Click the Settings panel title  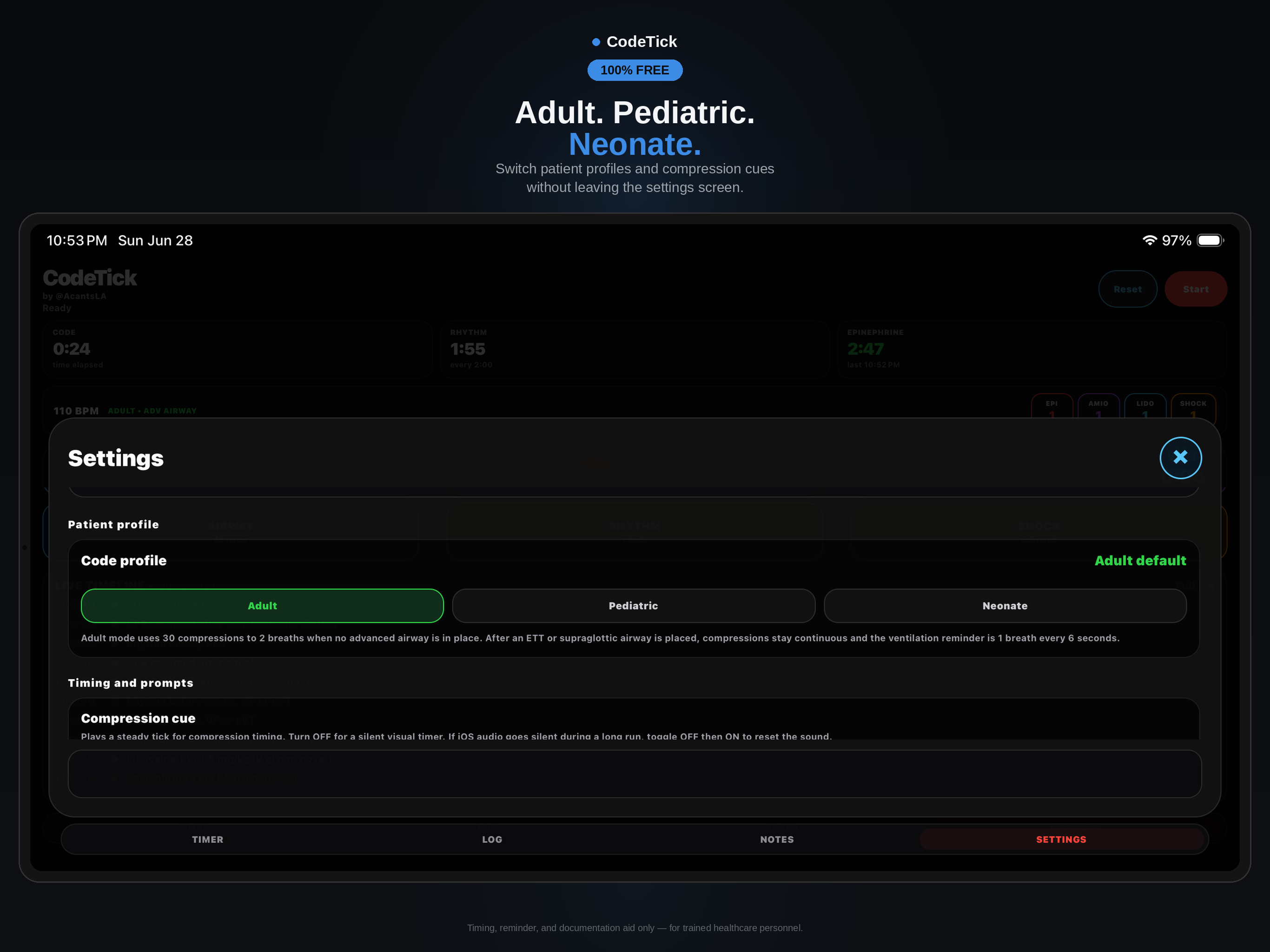pos(115,458)
